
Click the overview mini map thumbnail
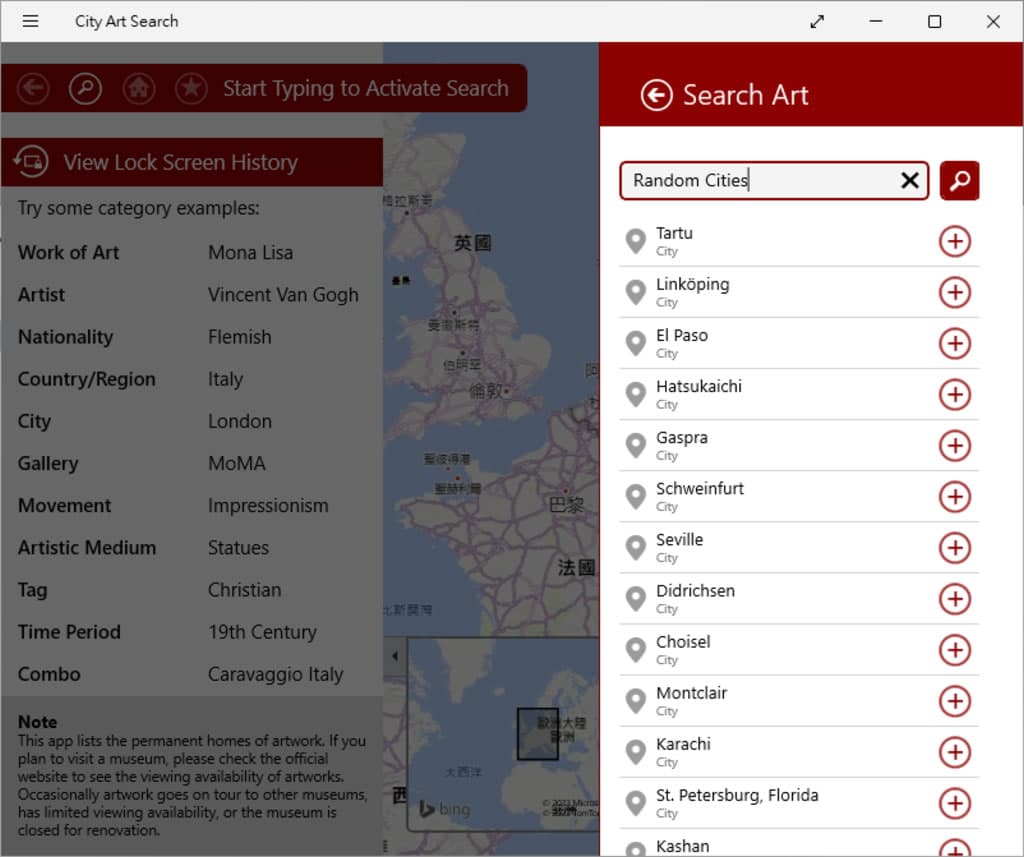click(x=503, y=735)
